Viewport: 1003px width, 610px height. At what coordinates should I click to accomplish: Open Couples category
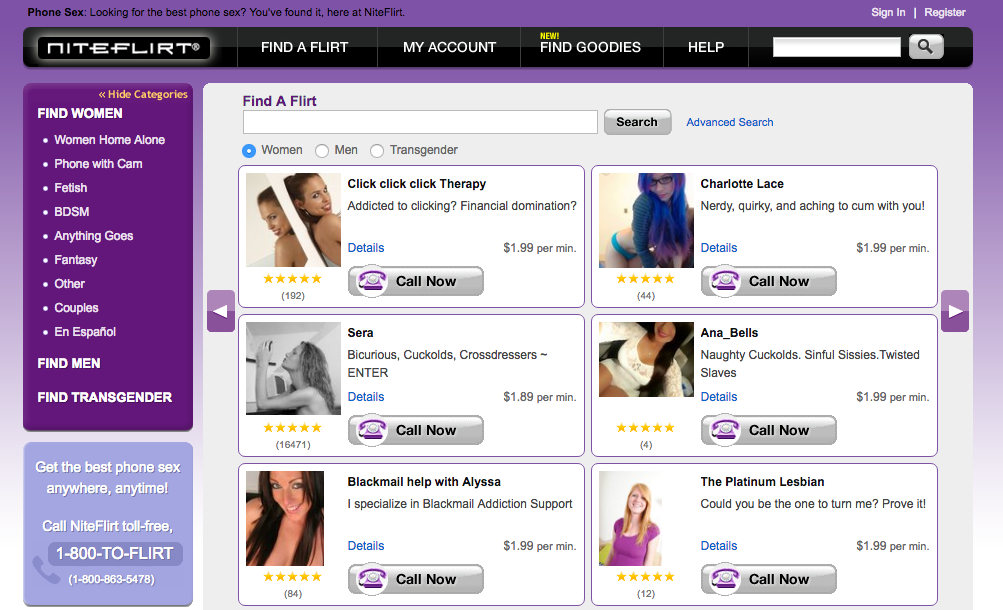(x=76, y=308)
